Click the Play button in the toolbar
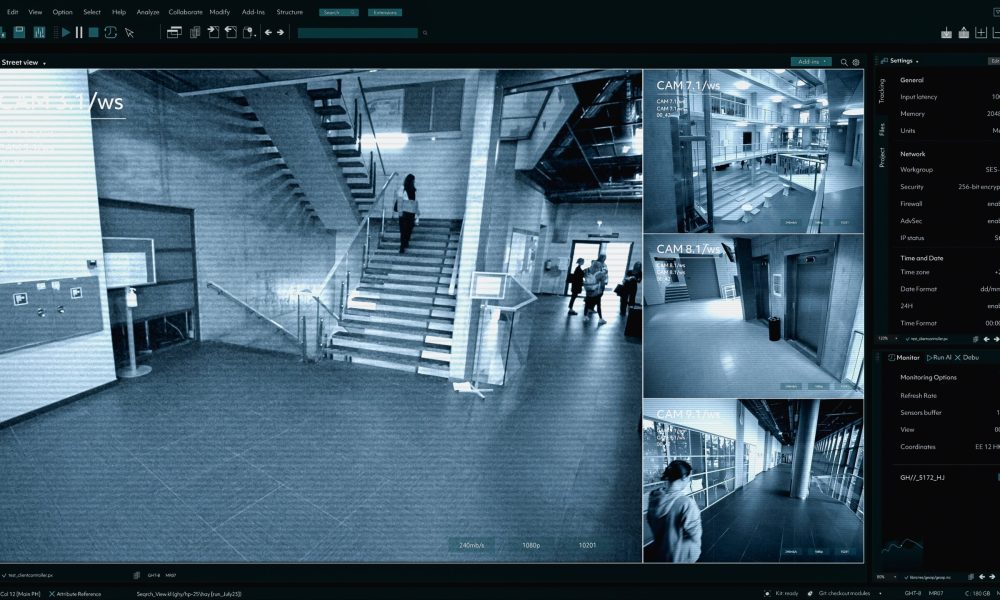The image size is (1000, 600). coord(66,32)
